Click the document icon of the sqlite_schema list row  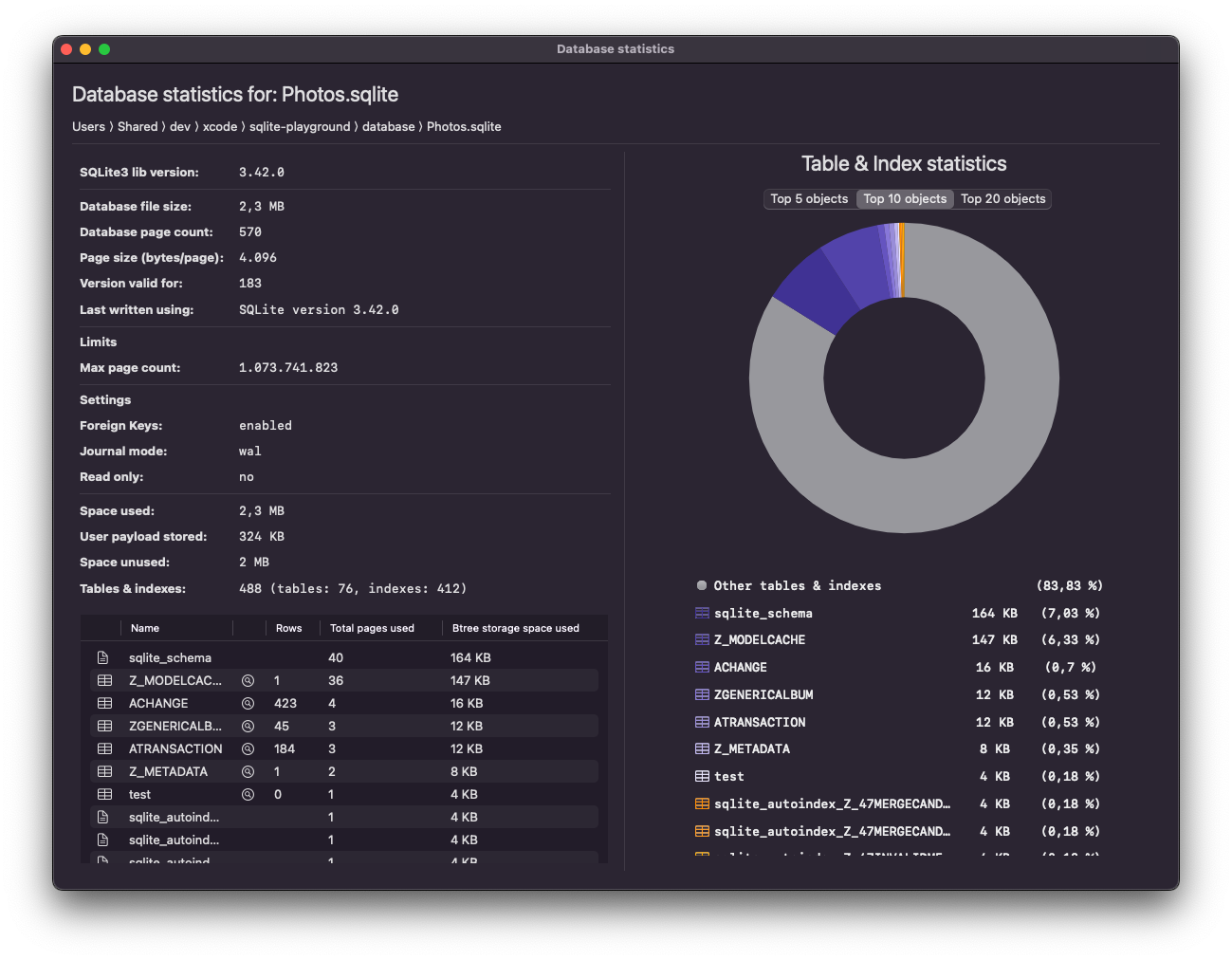102,657
